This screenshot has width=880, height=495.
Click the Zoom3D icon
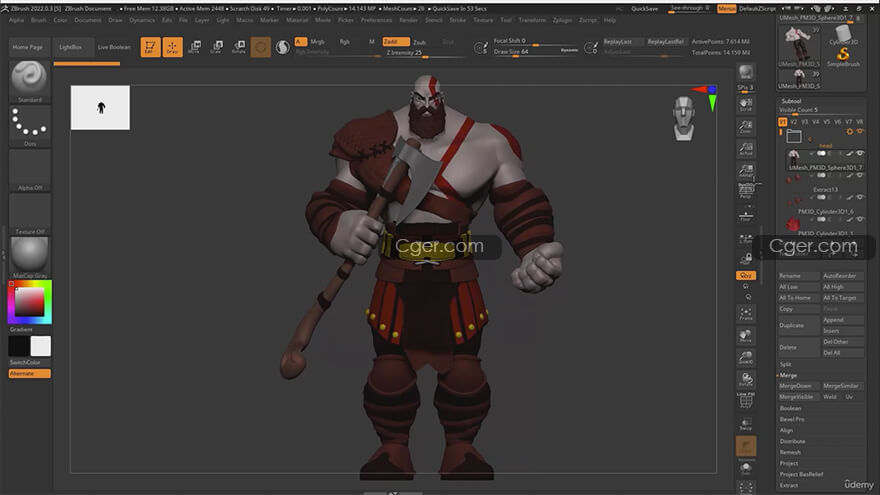click(745, 358)
